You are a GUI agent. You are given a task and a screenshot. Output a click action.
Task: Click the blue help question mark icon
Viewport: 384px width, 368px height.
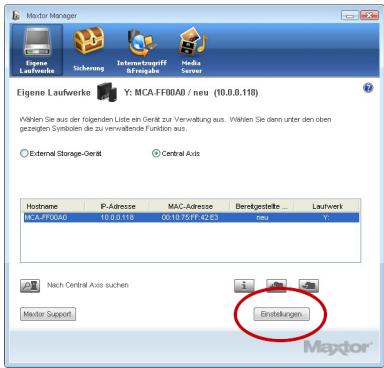[368, 88]
